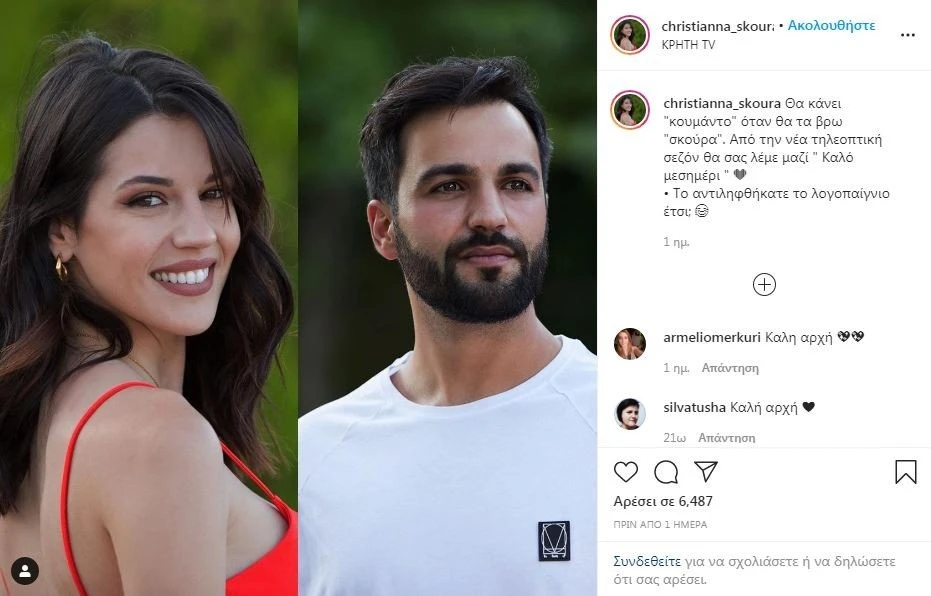Screen dimensions: 931x596
Task: Load more comments plus circle
Action: 764,284
